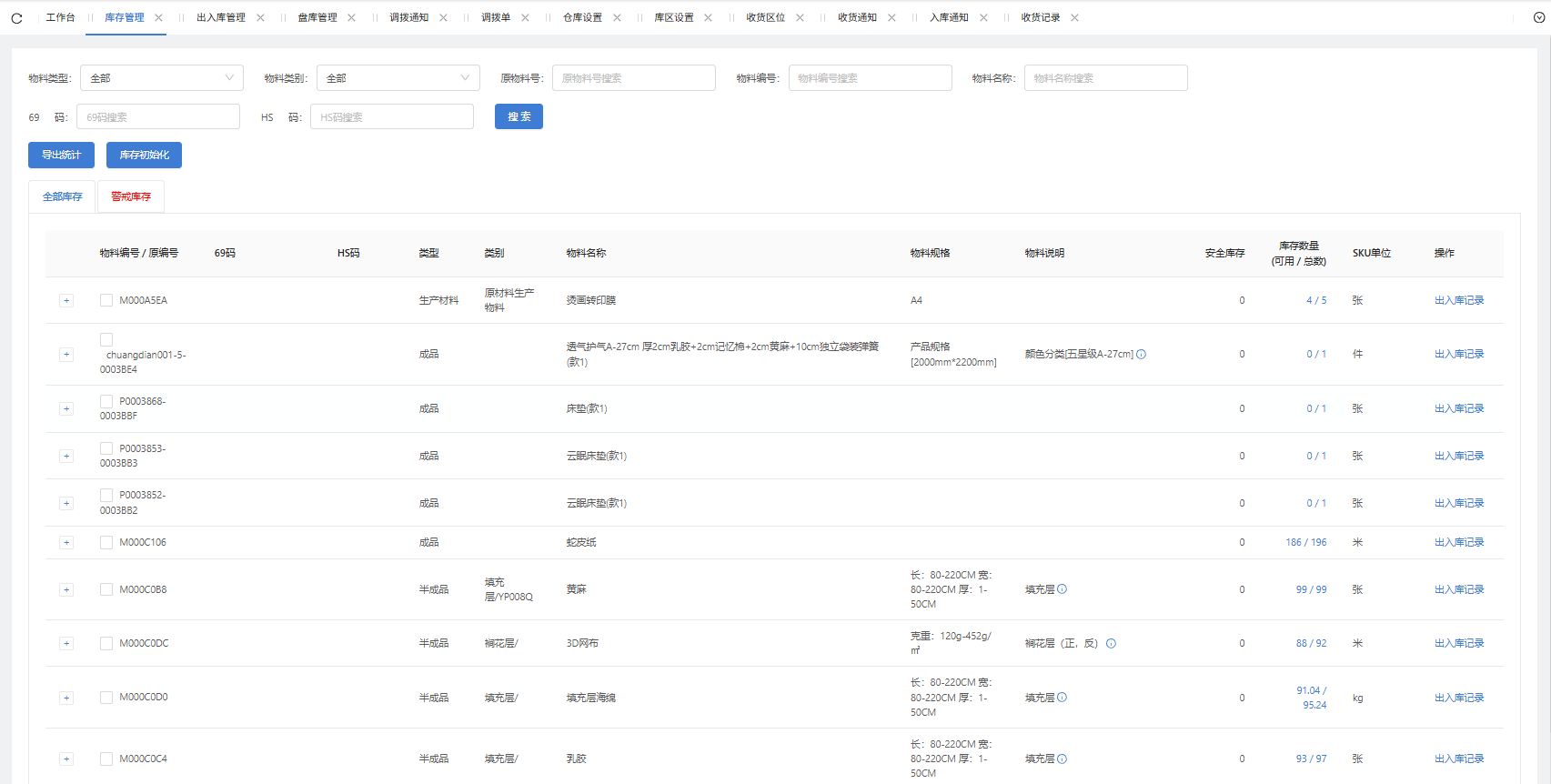Expand row M000C106 蛇皮纸

coord(66,542)
